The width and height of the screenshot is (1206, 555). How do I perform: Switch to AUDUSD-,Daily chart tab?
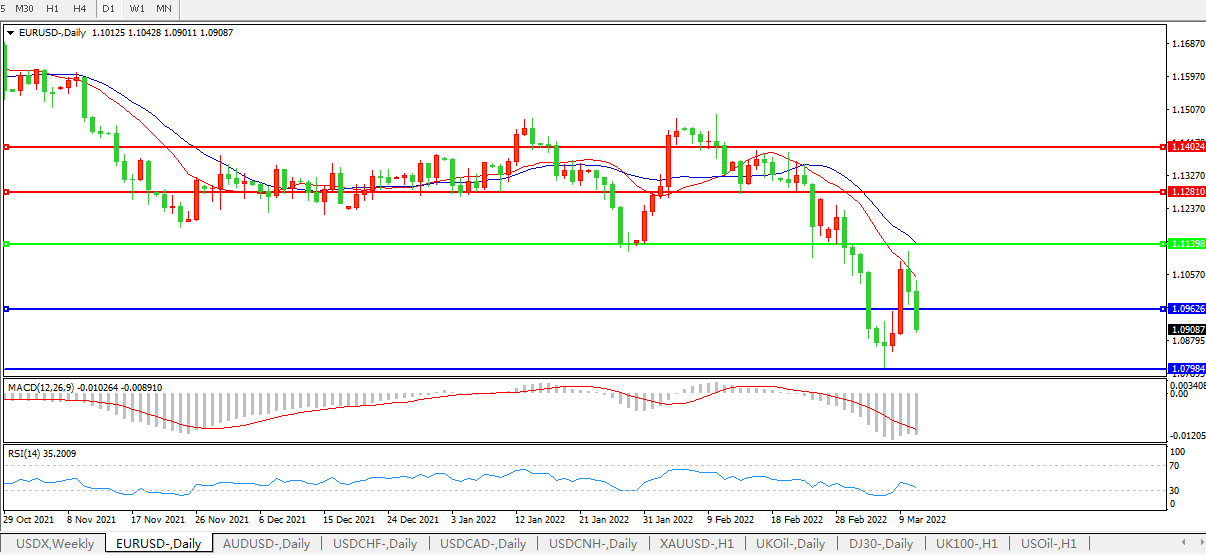266,544
